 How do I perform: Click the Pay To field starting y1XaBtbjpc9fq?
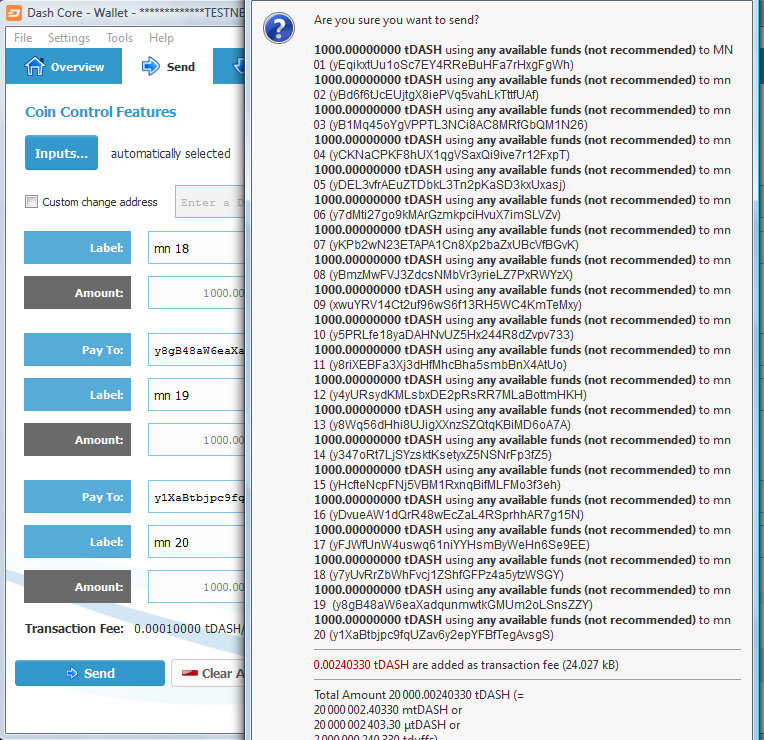coord(196,497)
